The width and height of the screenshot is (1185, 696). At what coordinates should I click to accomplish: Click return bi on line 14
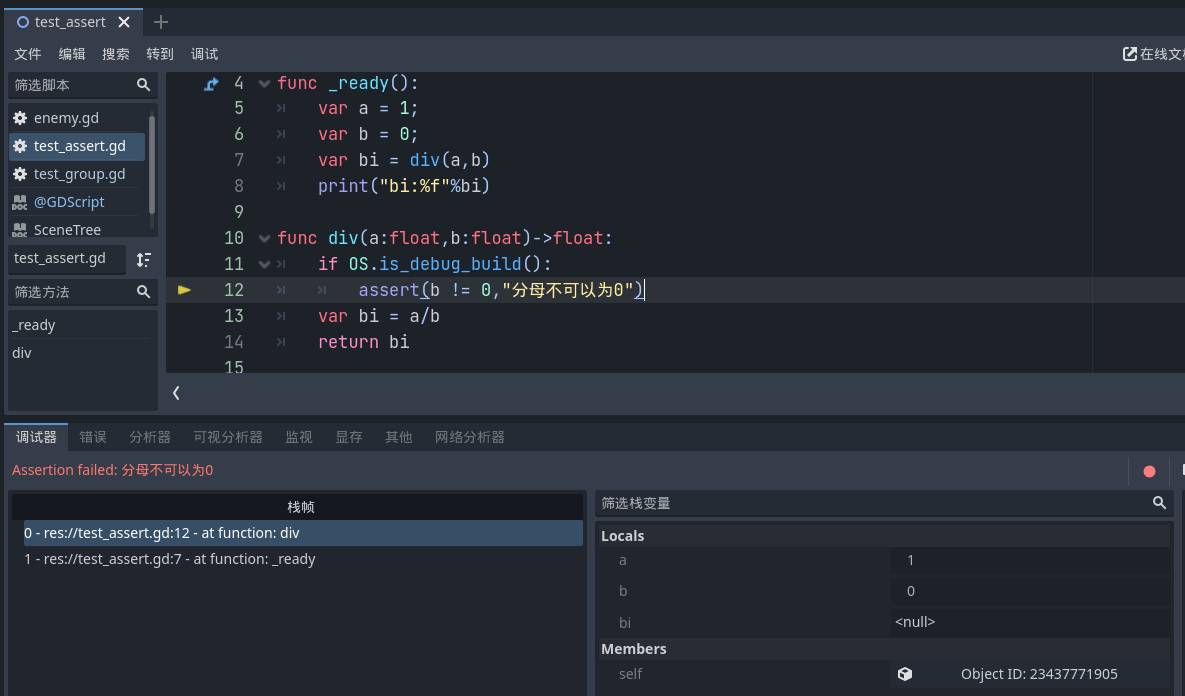(x=364, y=342)
